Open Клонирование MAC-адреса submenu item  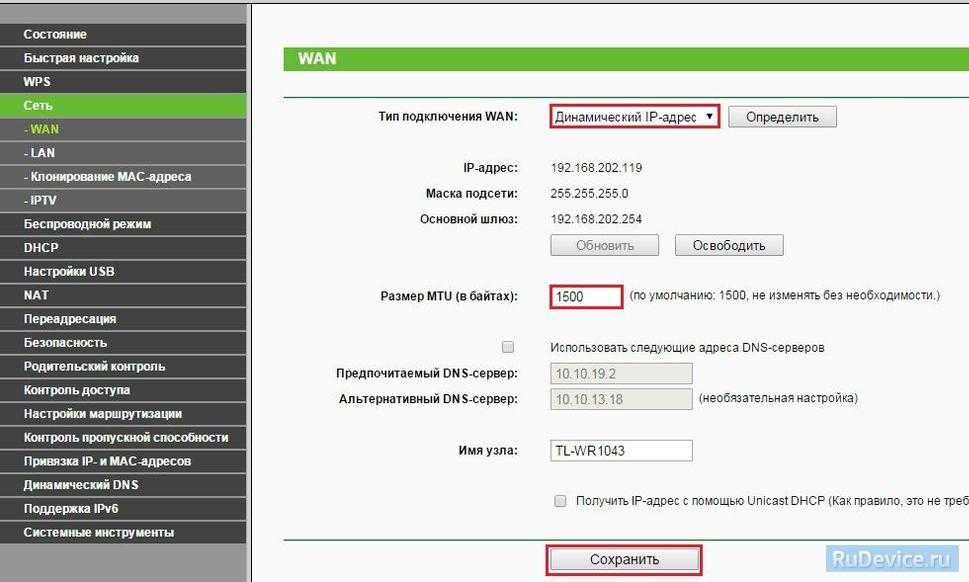pos(123,177)
